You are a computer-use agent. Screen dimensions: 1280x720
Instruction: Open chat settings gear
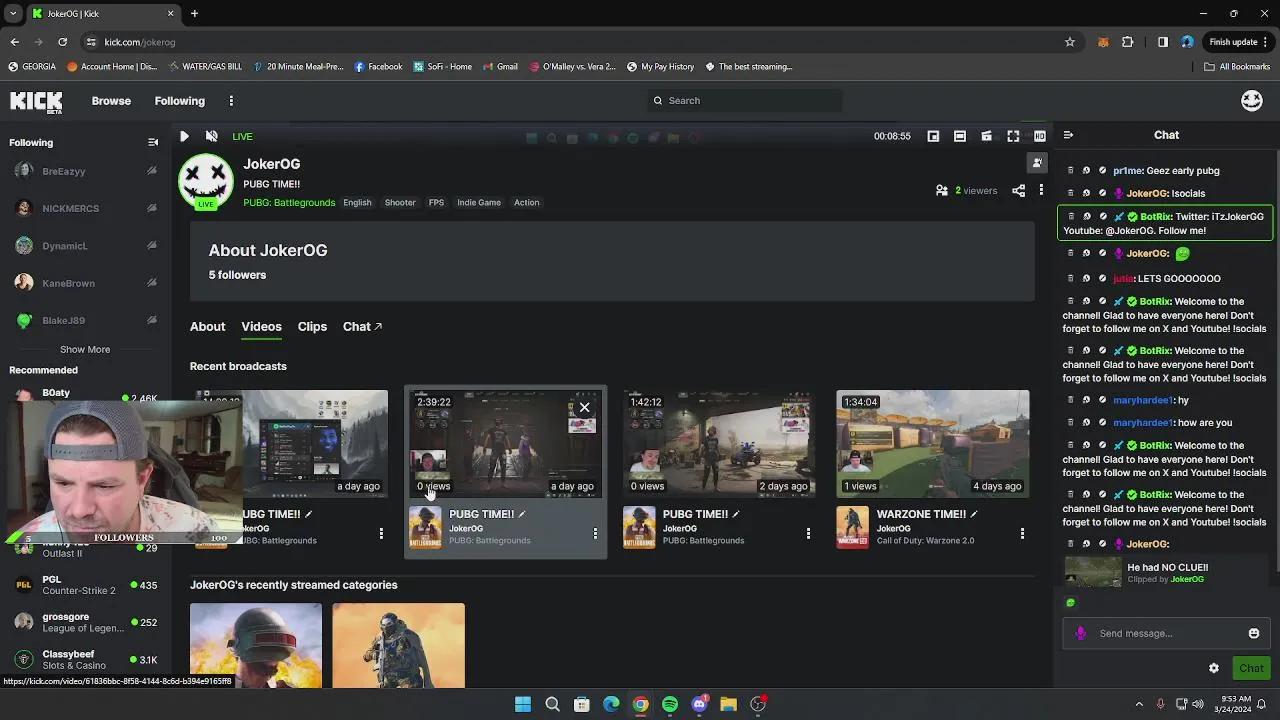click(x=1214, y=668)
